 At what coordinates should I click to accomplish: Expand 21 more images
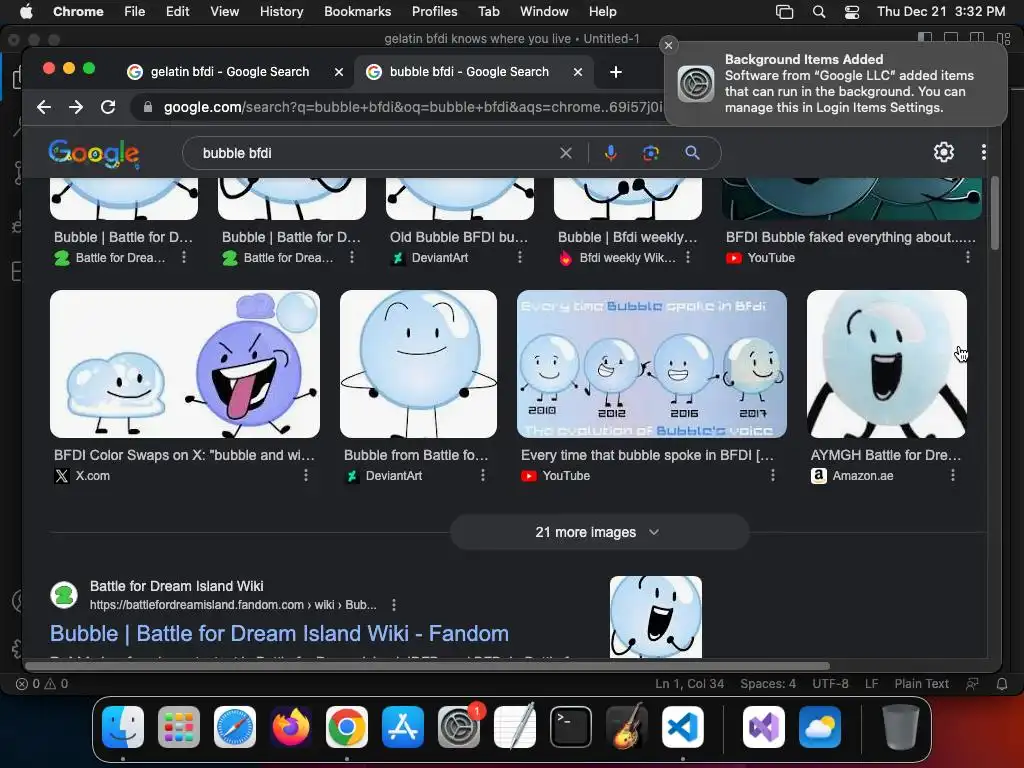coord(599,532)
